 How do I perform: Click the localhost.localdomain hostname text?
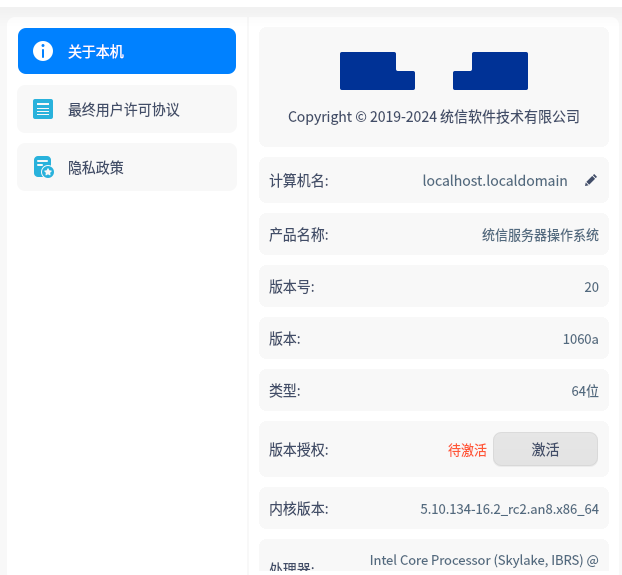tap(495, 181)
